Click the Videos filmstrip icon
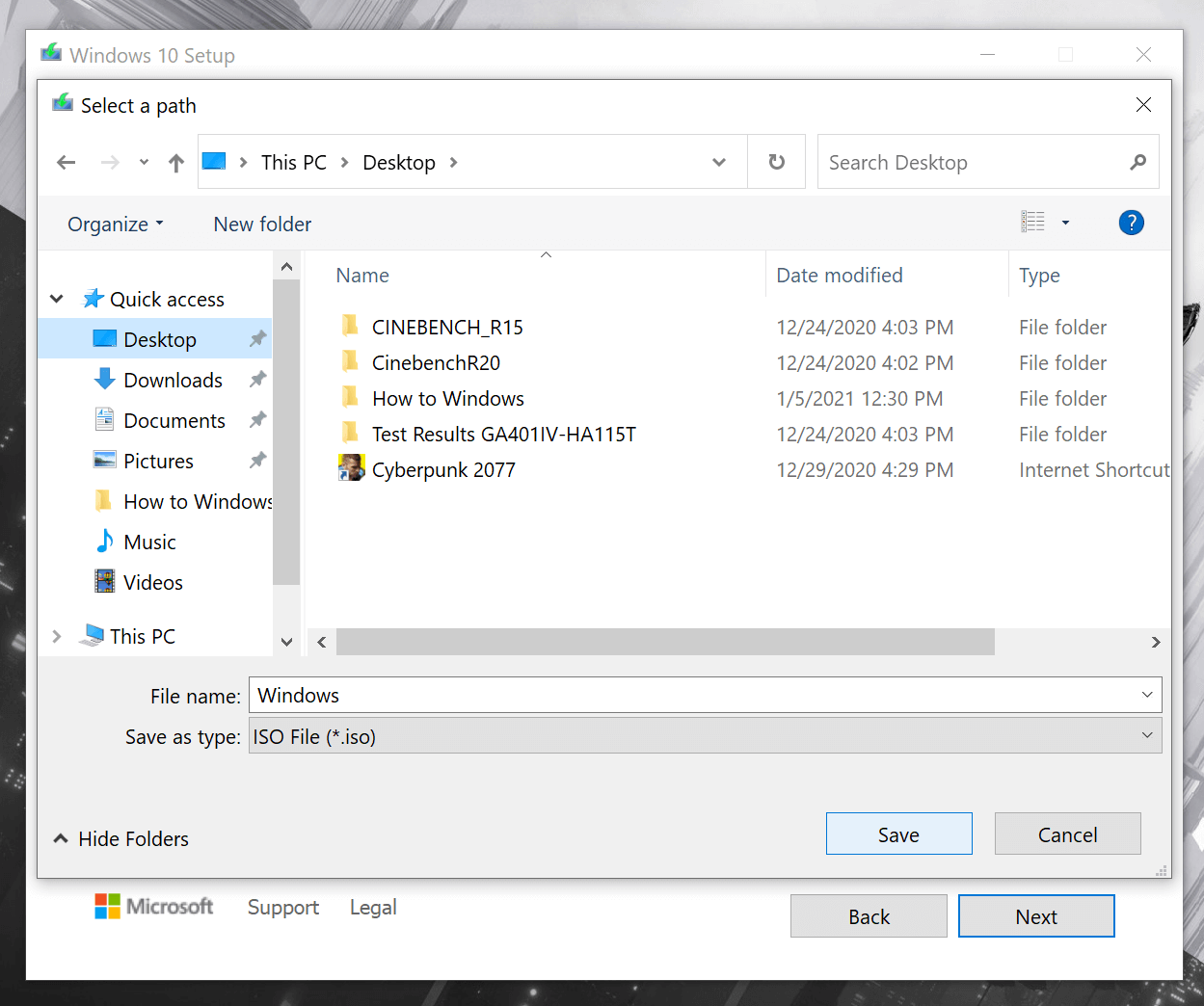Viewport: 1204px width, 1006px height. pos(104,581)
